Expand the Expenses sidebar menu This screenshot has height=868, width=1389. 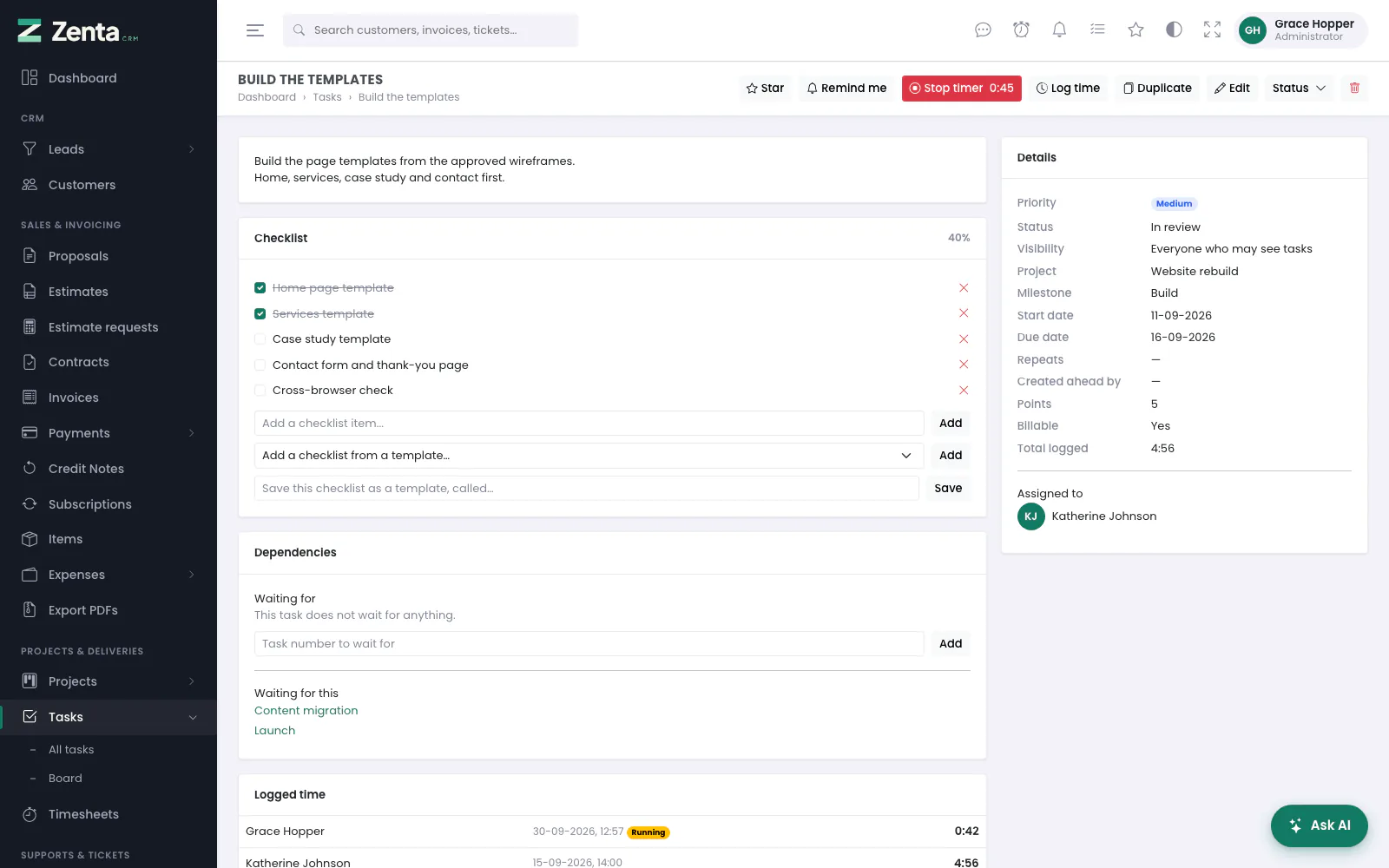[x=109, y=575]
